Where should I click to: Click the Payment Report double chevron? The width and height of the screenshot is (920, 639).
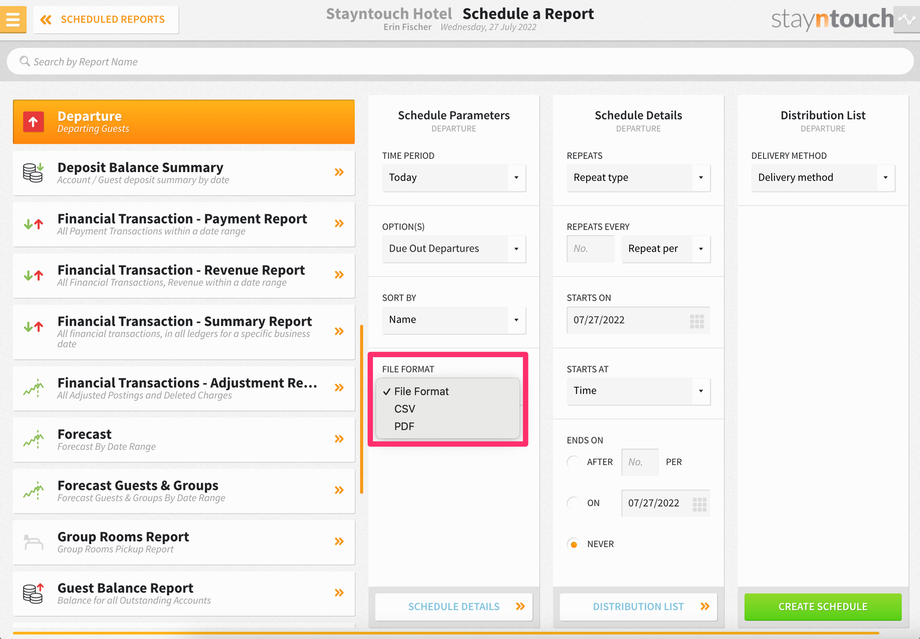pos(339,224)
